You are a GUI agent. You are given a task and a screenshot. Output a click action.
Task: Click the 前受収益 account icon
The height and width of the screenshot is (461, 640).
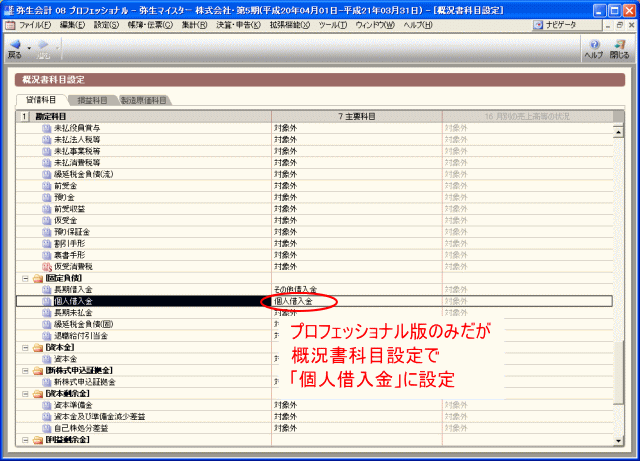pyautogui.click(x=47, y=209)
